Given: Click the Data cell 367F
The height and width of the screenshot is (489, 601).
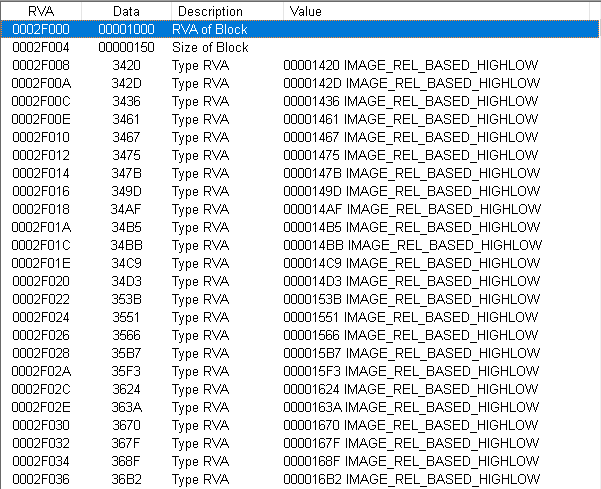Looking at the screenshot, I should 126,444.
